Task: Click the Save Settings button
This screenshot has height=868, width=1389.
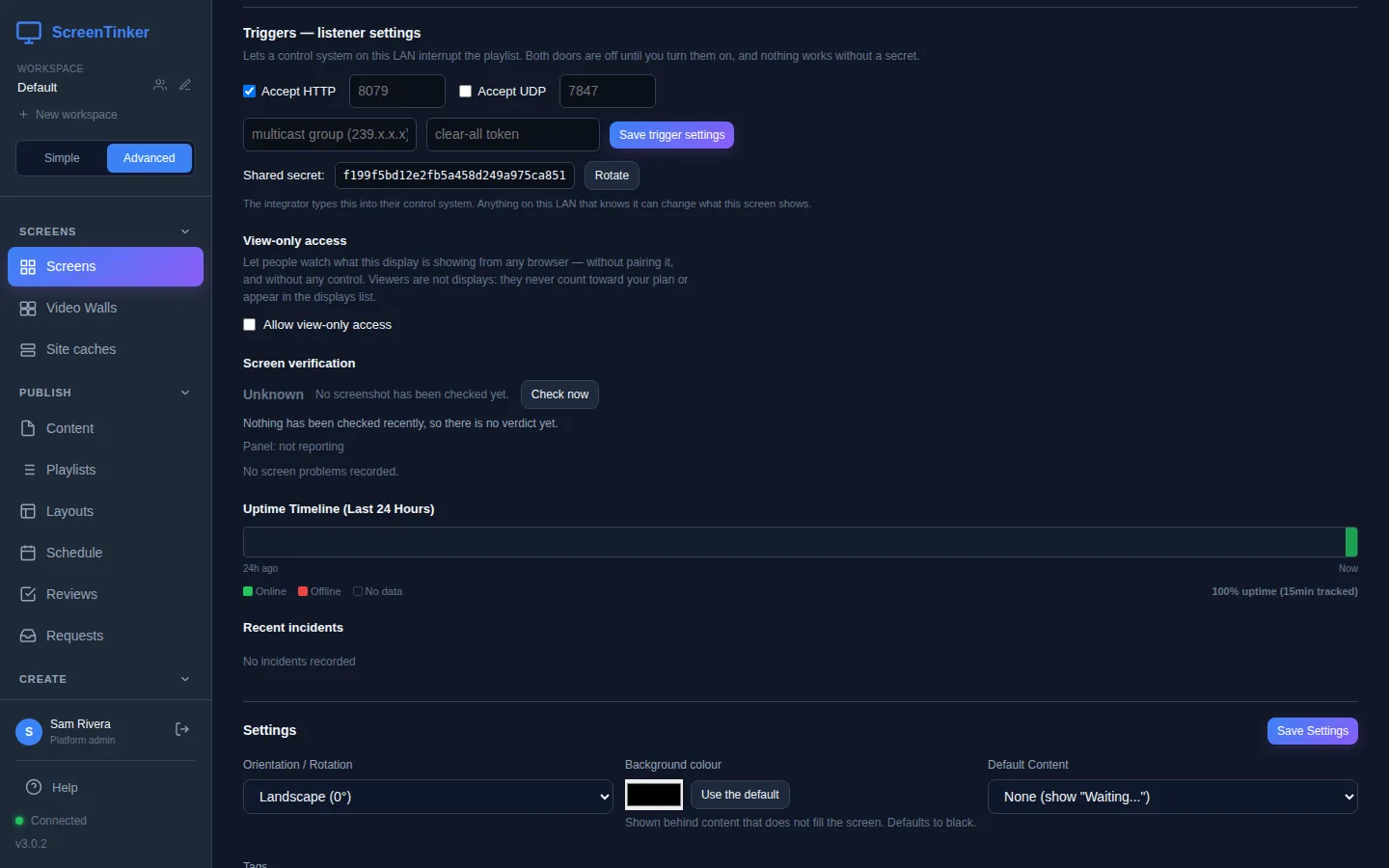Action: tap(1312, 731)
